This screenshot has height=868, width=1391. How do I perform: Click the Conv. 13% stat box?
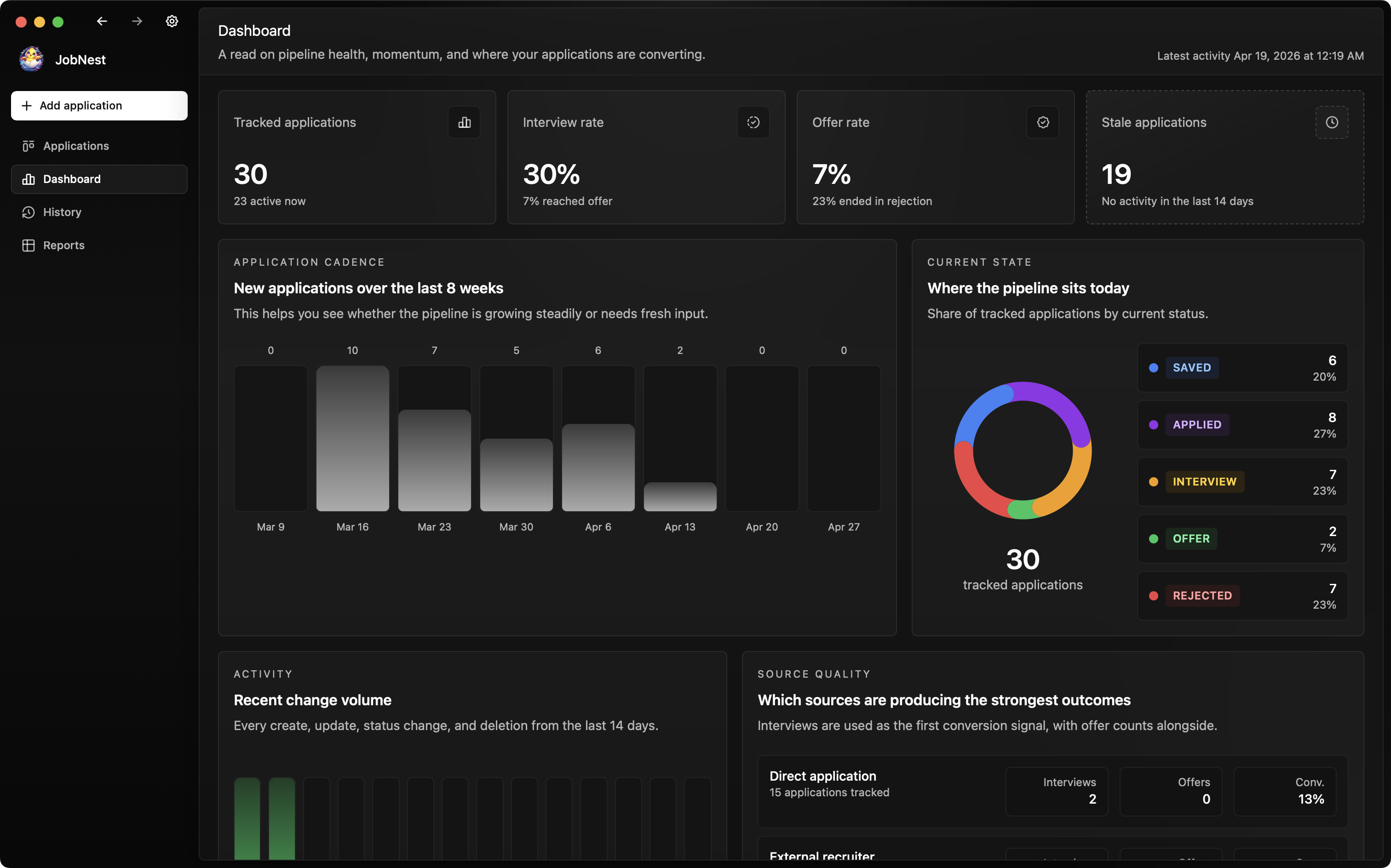click(x=1285, y=791)
